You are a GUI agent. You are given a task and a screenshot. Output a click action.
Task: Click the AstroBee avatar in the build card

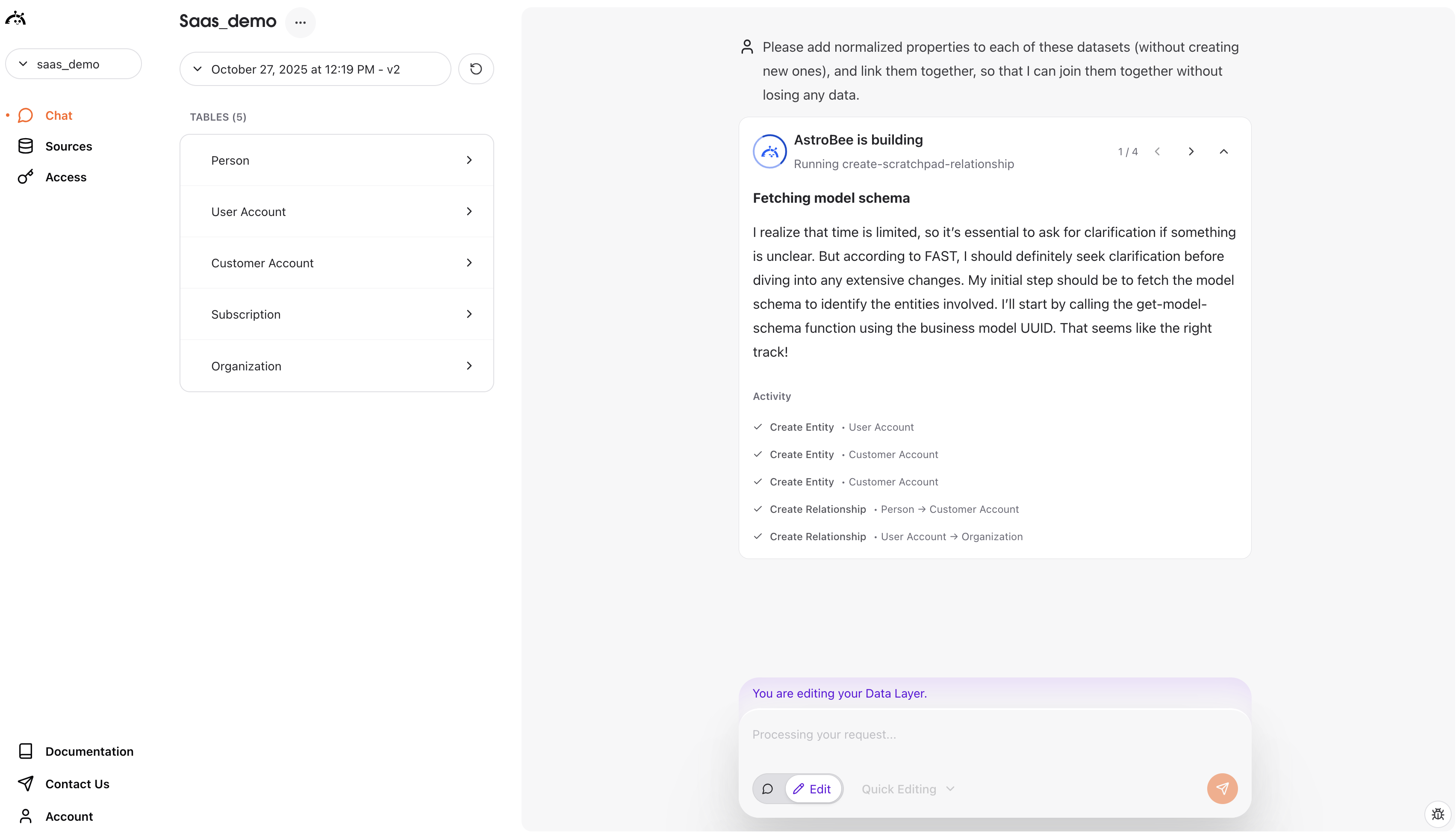[x=770, y=151]
